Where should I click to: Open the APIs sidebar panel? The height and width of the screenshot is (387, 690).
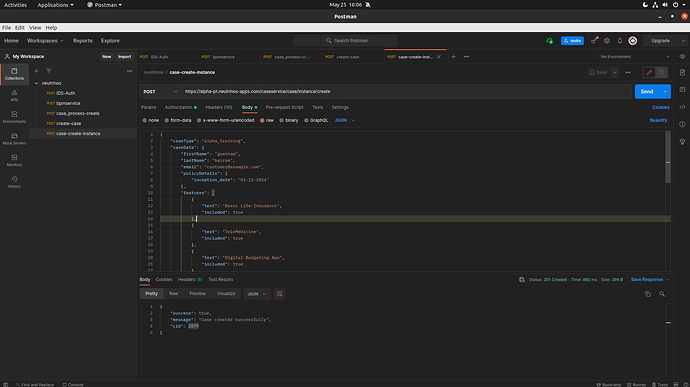click(x=14, y=96)
